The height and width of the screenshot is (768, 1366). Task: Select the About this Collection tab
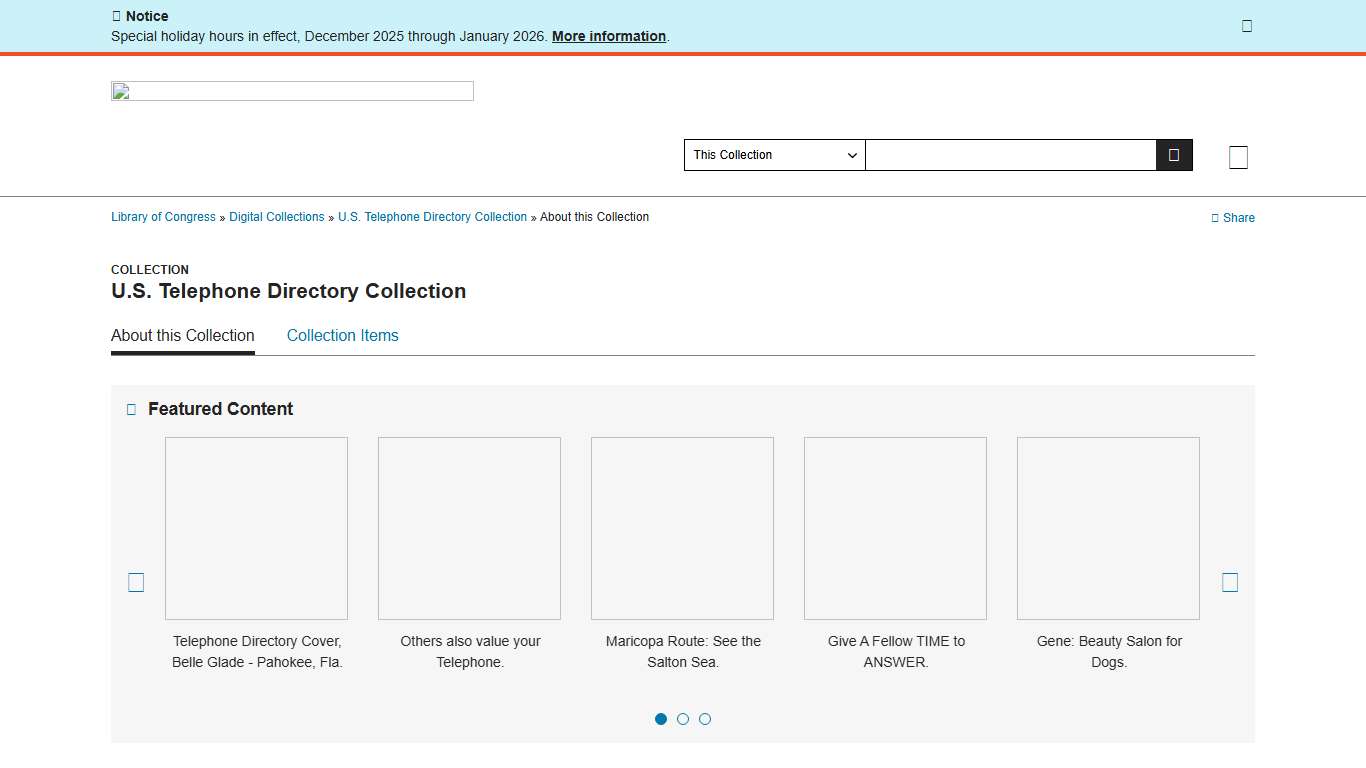click(182, 335)
